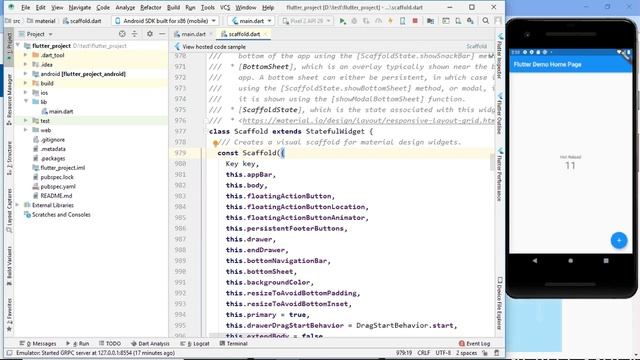Viewport: 640px width, 360px height.
Task: Open Project panel settings gear
Action: click(150, 34)
